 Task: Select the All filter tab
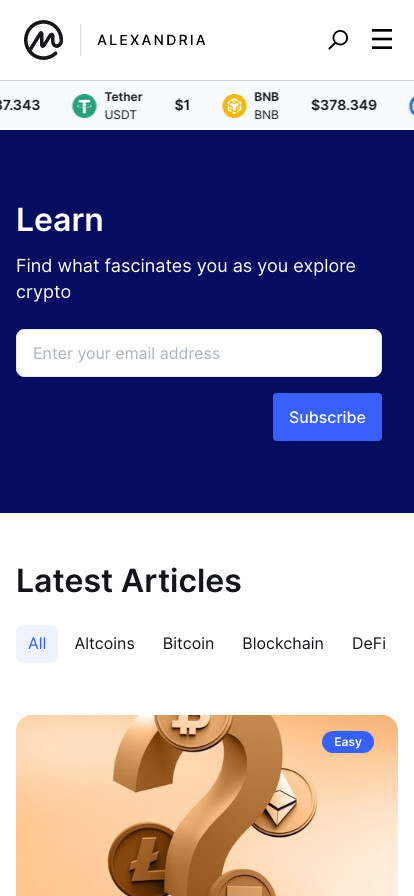(37, 644)
